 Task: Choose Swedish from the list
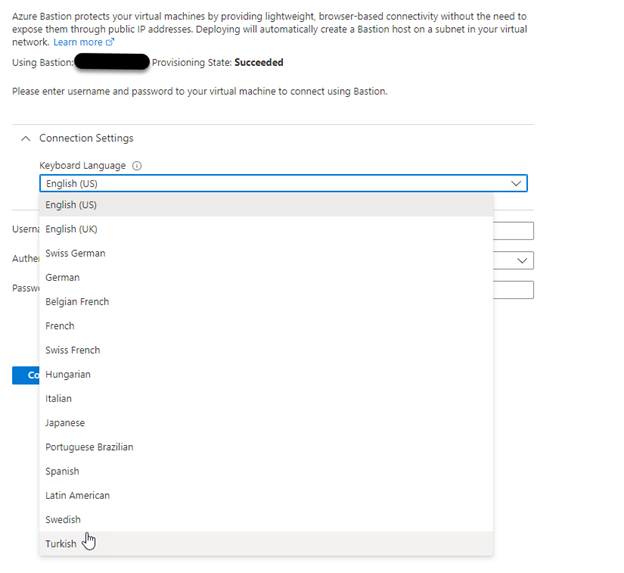[x=63, y=519]
